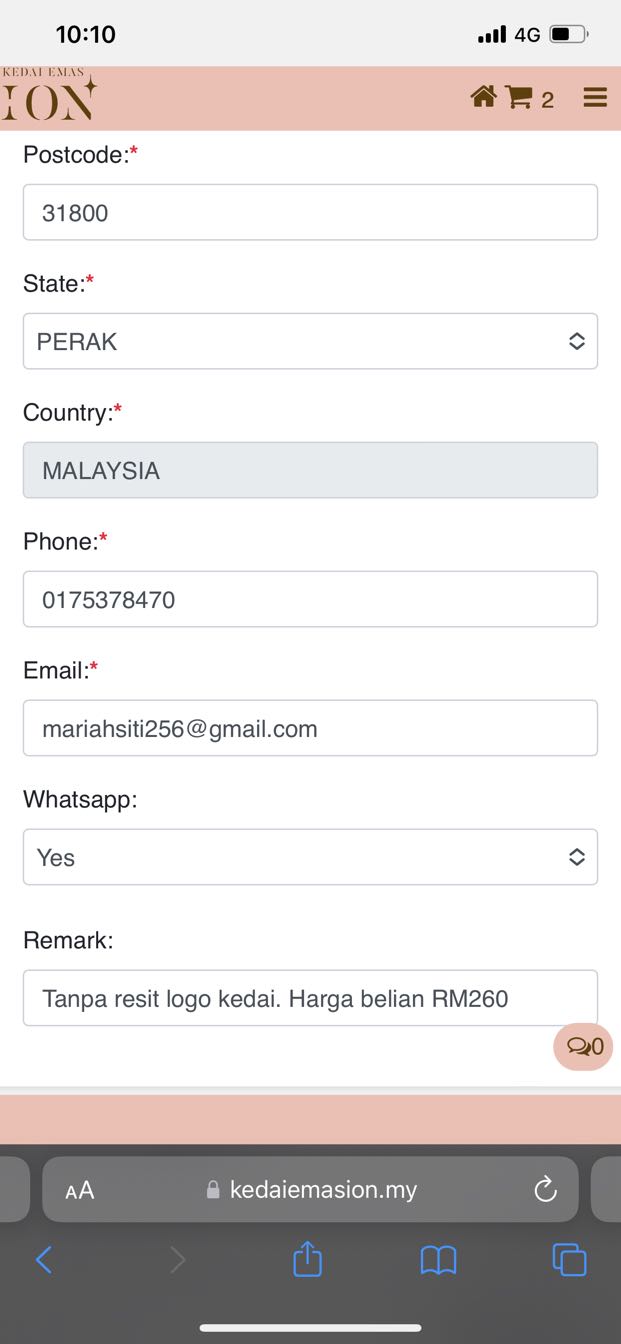Reload page with Safari refresh icon
This screenshot has width=621, height=1344.
pyautogui.click(x=545, y=1189)
